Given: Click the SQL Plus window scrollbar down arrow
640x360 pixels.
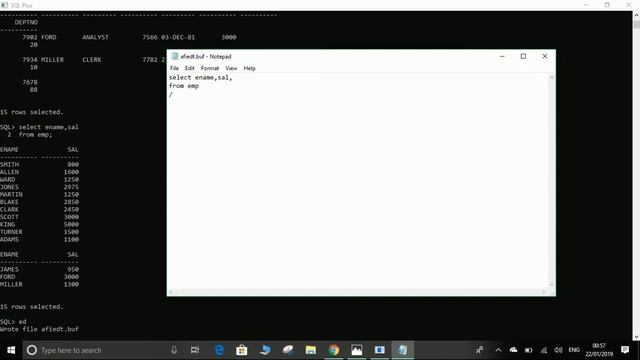Looking at the screenshot, I should (636, 337).
